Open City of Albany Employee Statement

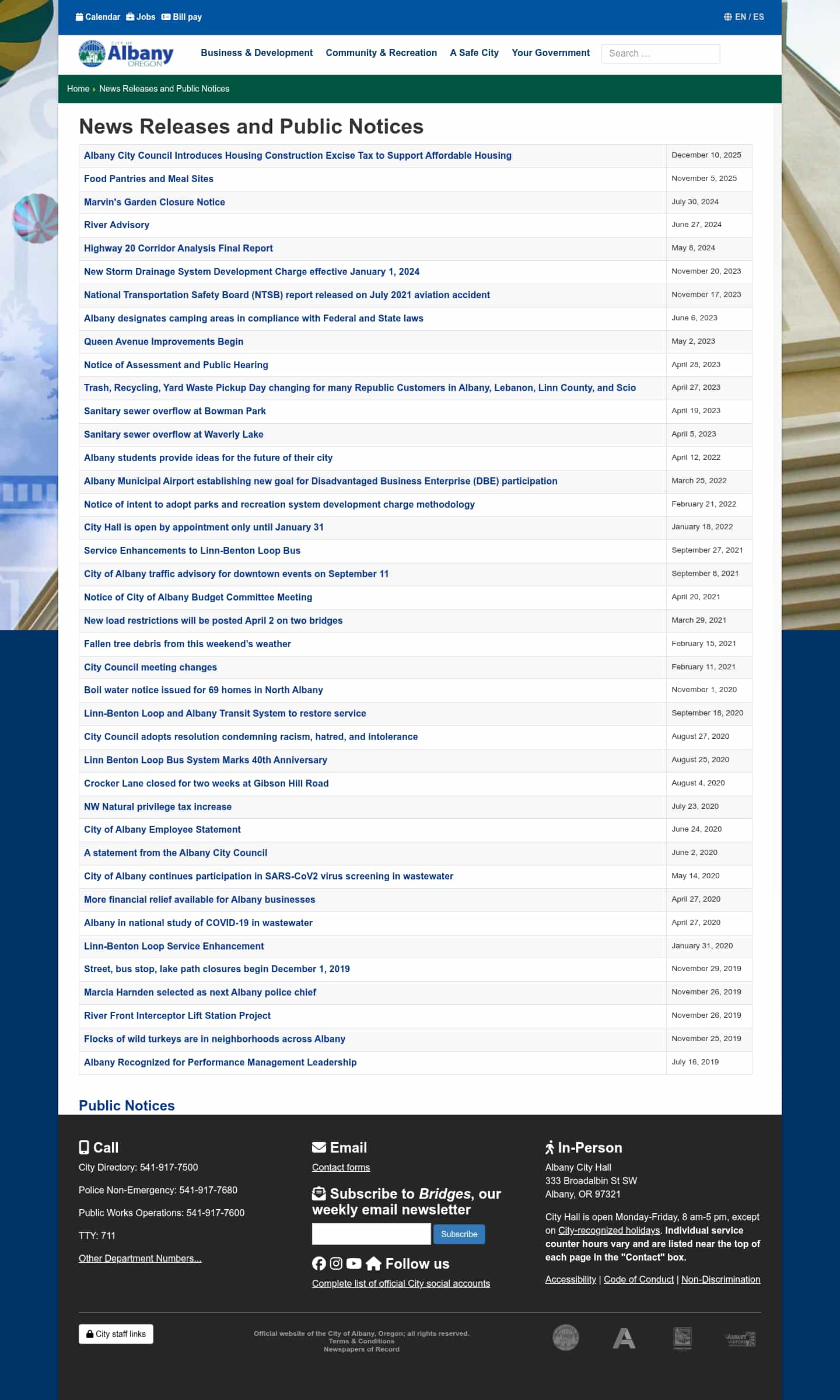tap(162, 830)
